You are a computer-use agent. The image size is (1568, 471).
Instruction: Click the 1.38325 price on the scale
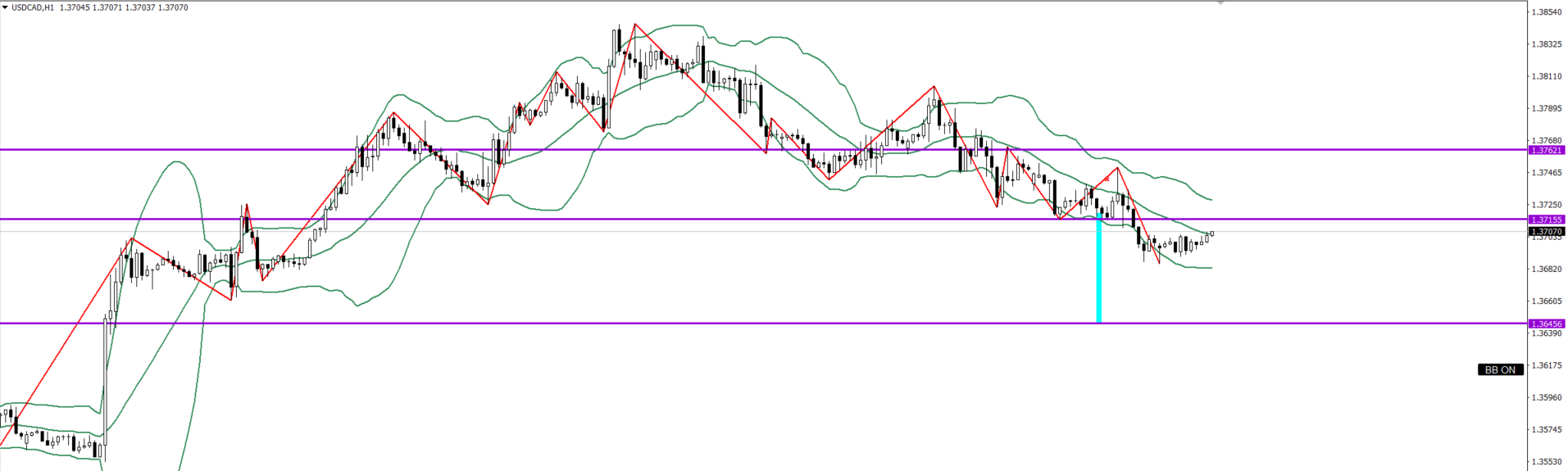[x=1546, y=44]
